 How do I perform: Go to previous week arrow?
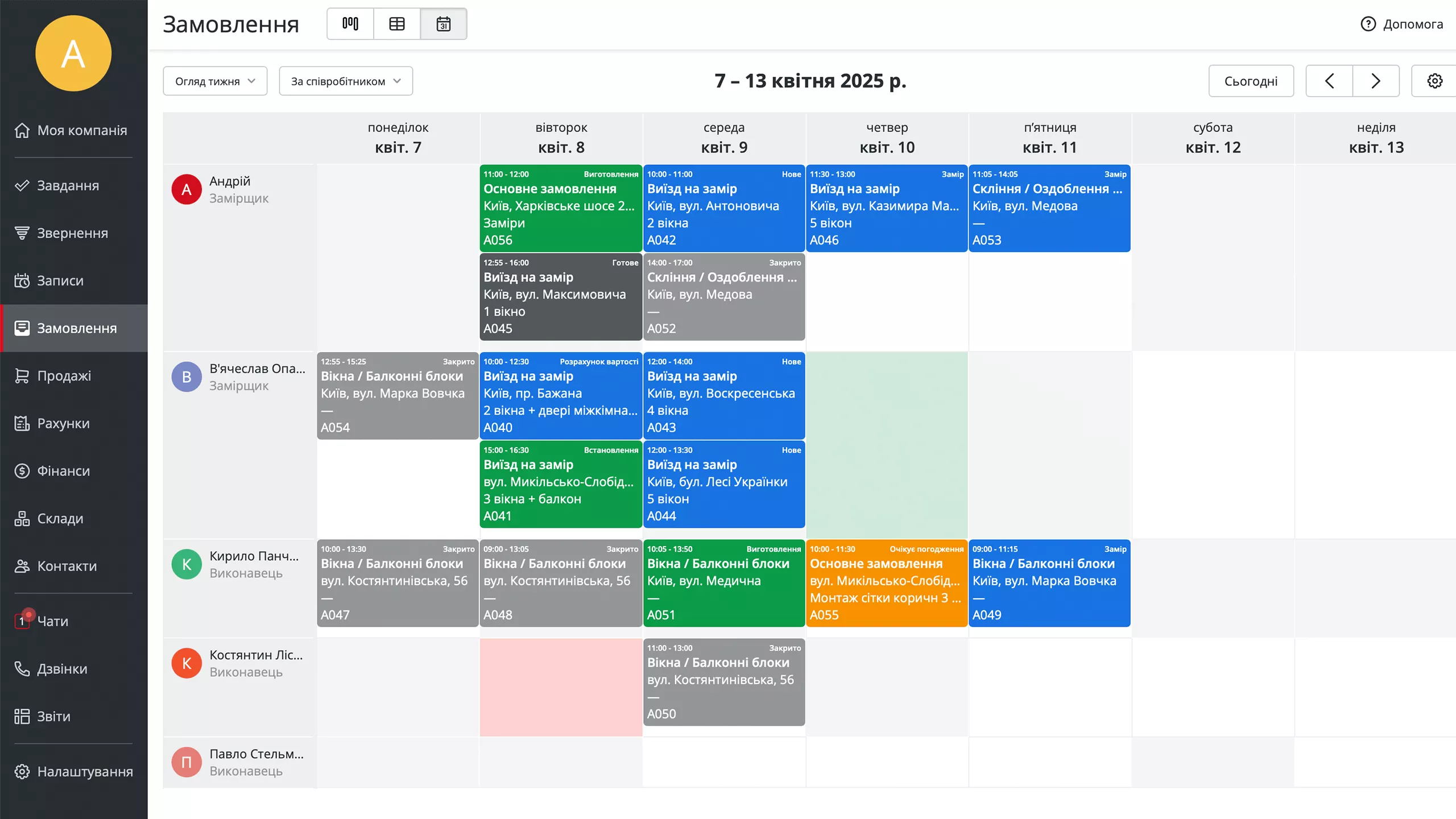pos(1329,81)
